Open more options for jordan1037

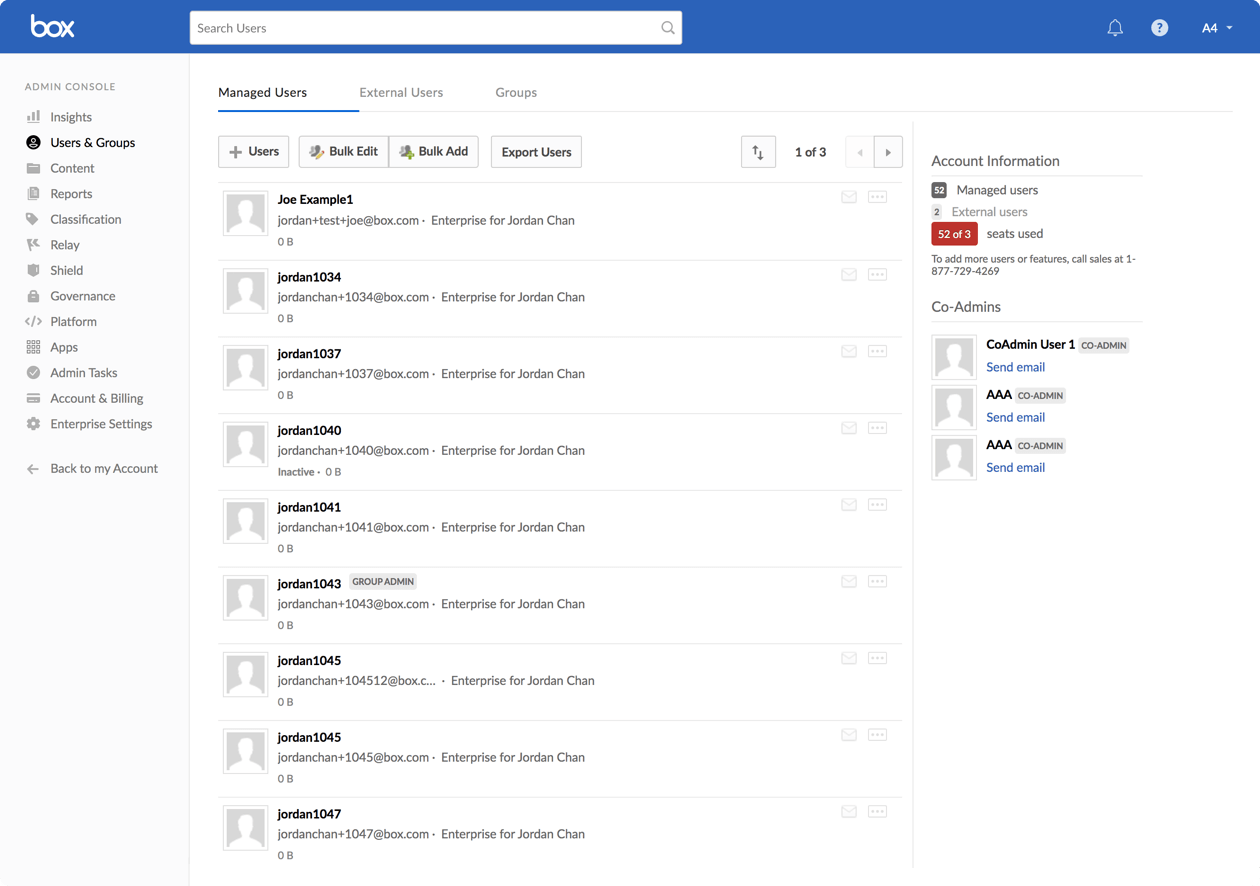click(x=877, y=351)
